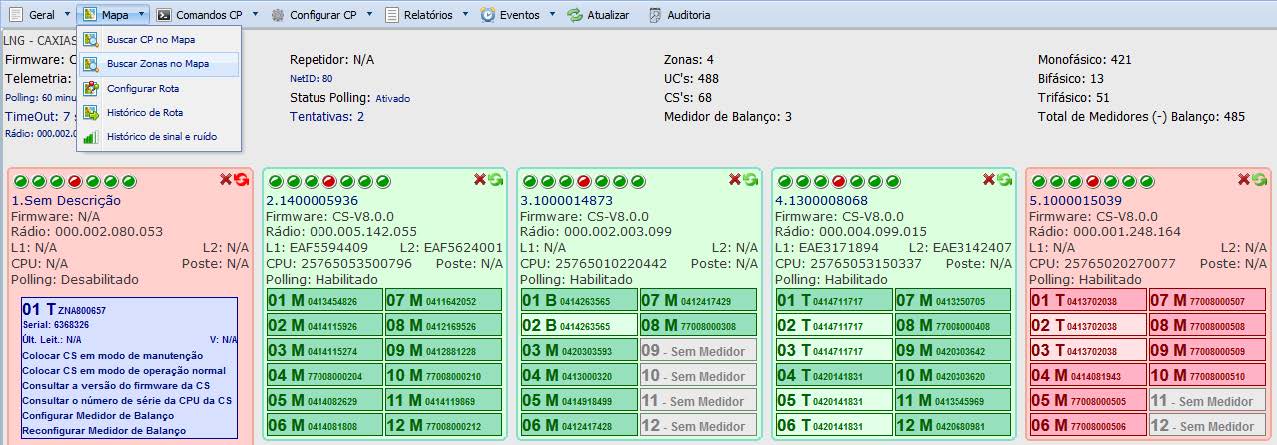Select Buscar CP no Mapa menu entry

point(150,40)
